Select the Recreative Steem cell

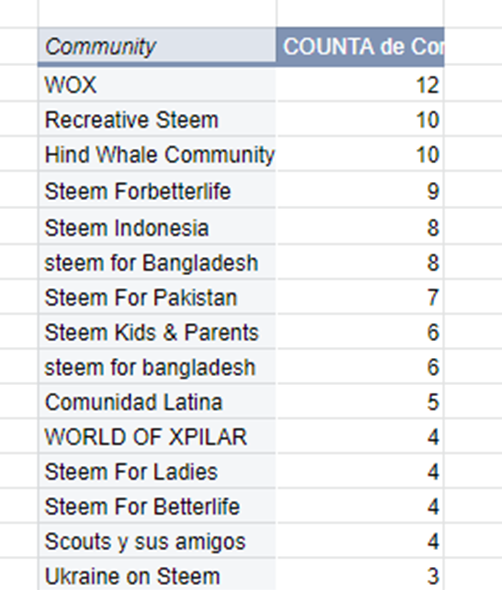click(x=157, y=120)
